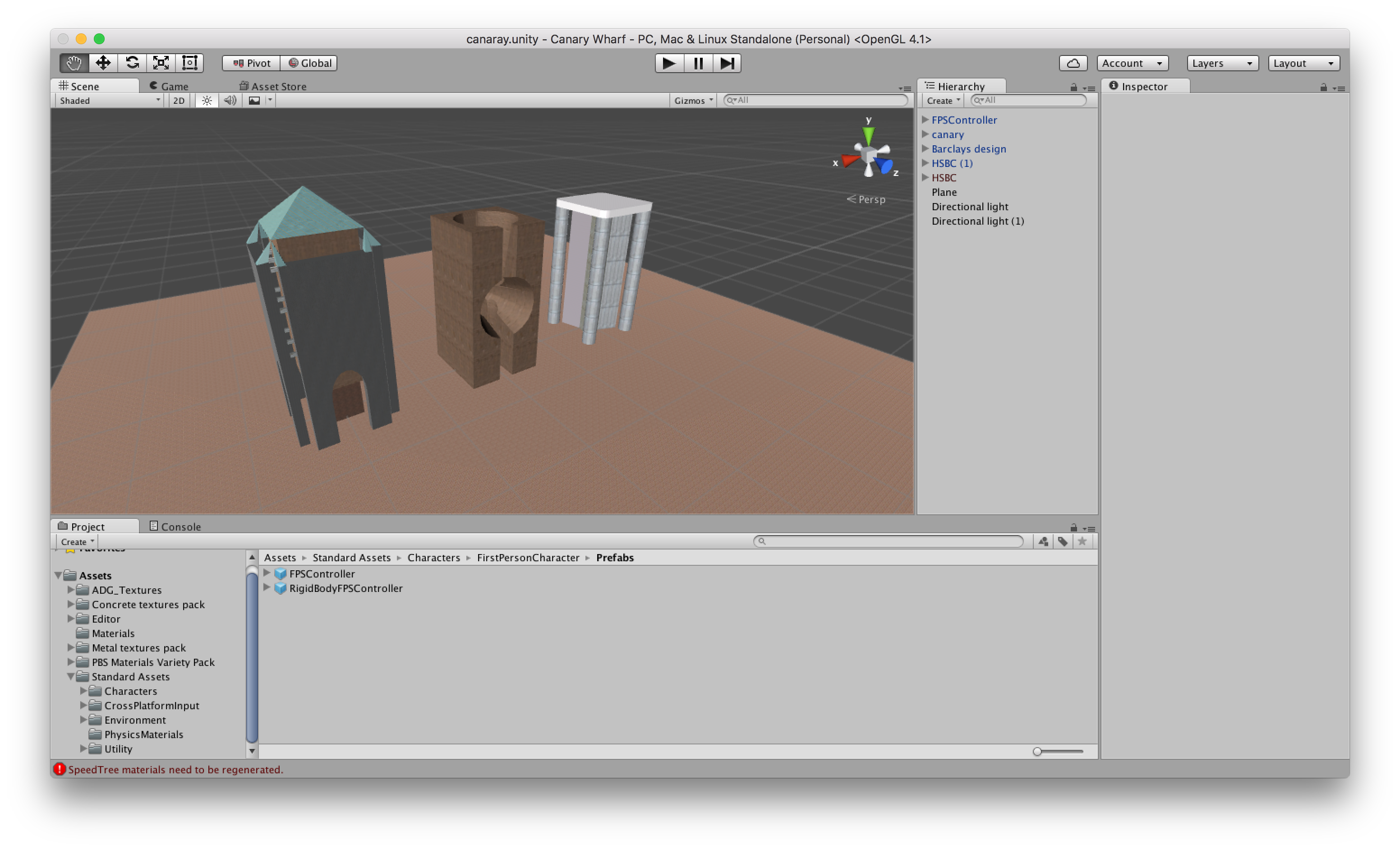Open the Cloud services panel
This screenshot has height=850, width=1400.
(1073, 63)
